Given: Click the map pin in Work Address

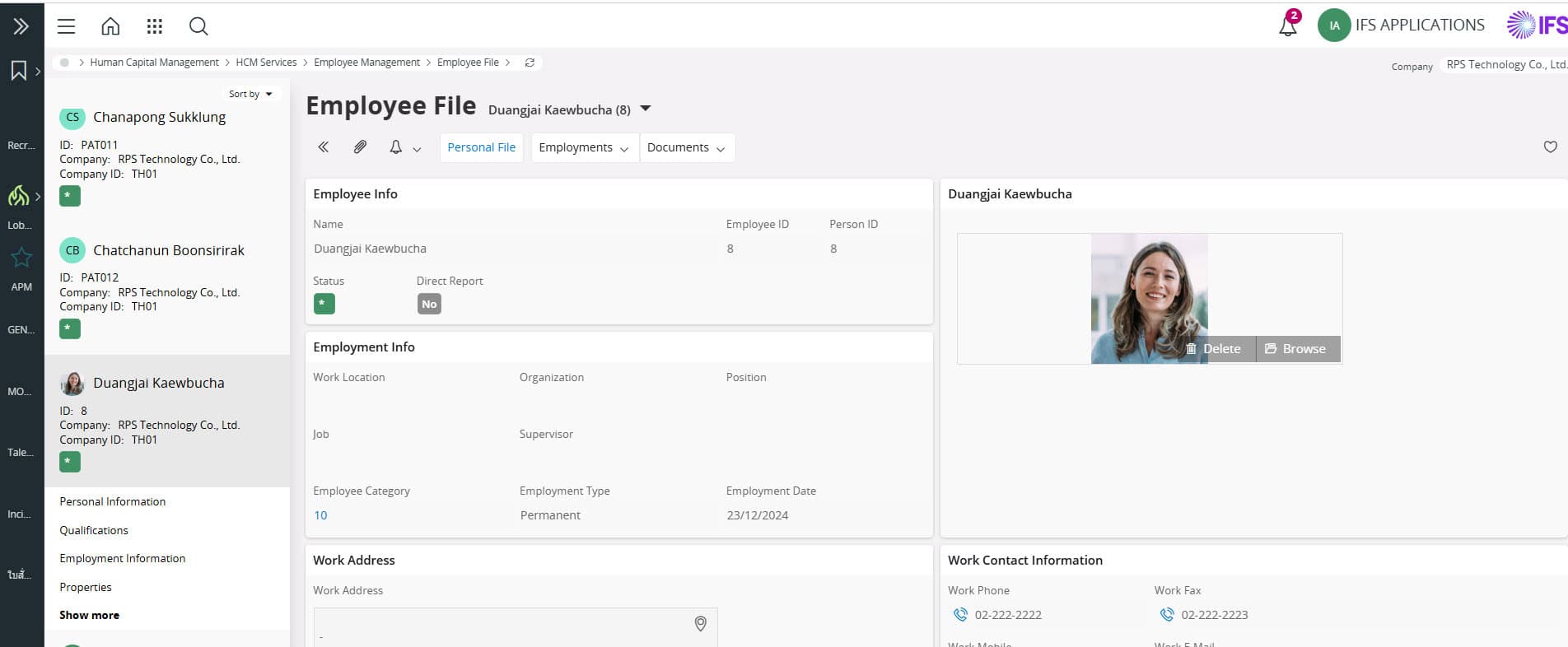Looking at the screenshot, I should 700,624.
